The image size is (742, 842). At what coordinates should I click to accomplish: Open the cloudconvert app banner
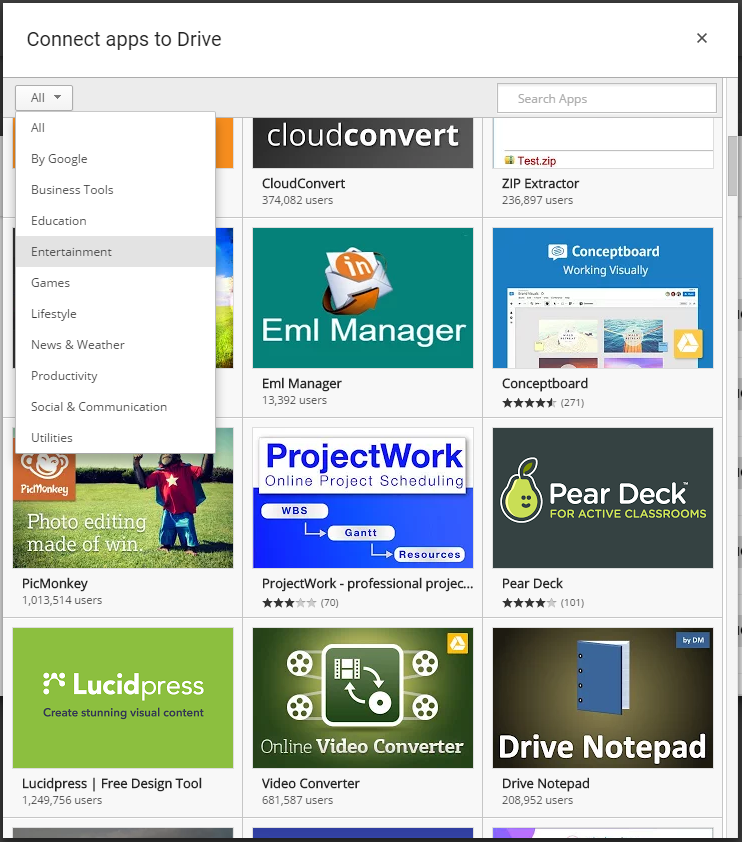click(363, 143)
